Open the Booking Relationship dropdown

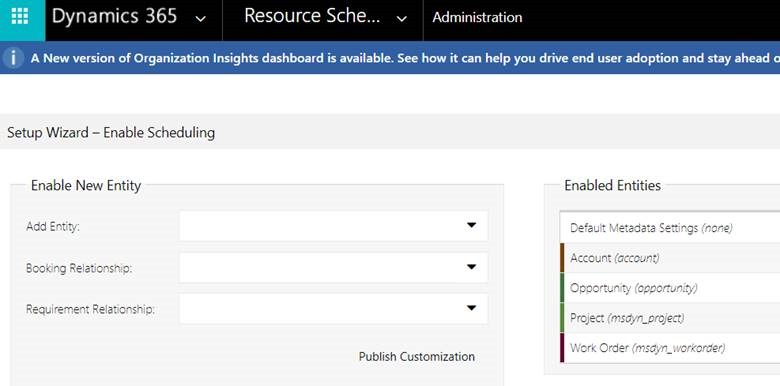pos(333,268)
